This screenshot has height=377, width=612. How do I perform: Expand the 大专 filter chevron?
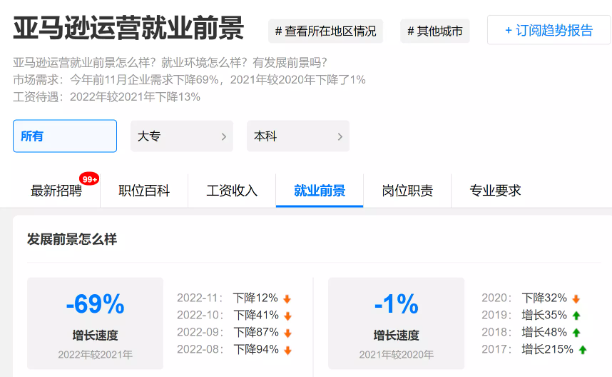pyautogui.click(x=224, y=137)
